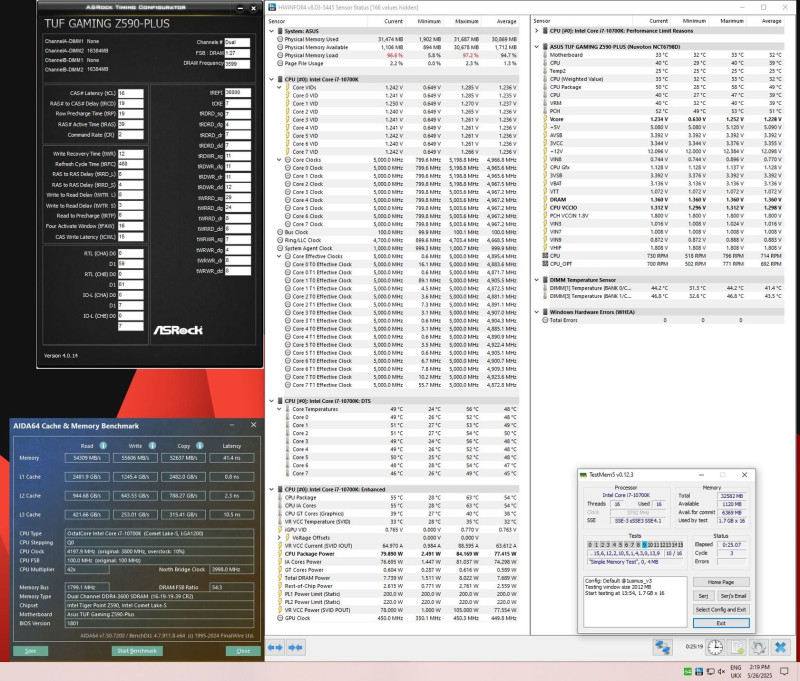Open HWiNFO remote network computers icon
This screenshot has width=800, height=681.
point(662,647)
